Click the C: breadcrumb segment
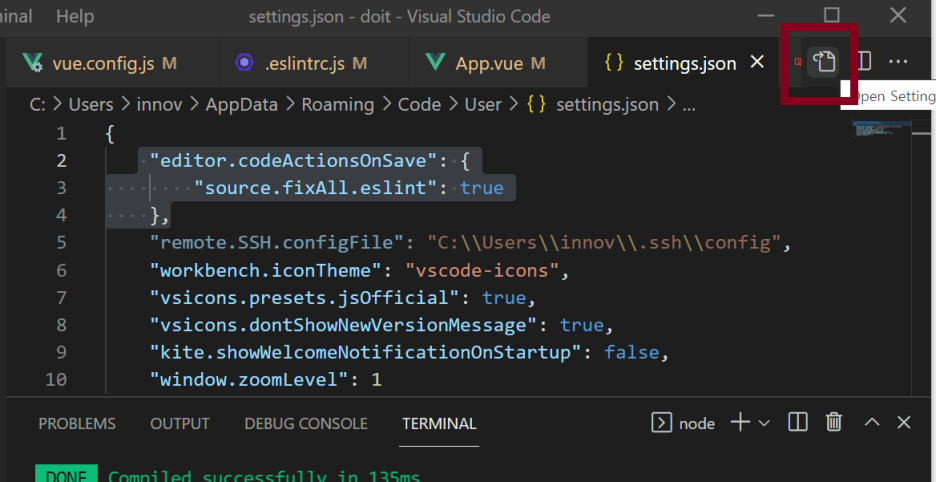 point(38,105)
